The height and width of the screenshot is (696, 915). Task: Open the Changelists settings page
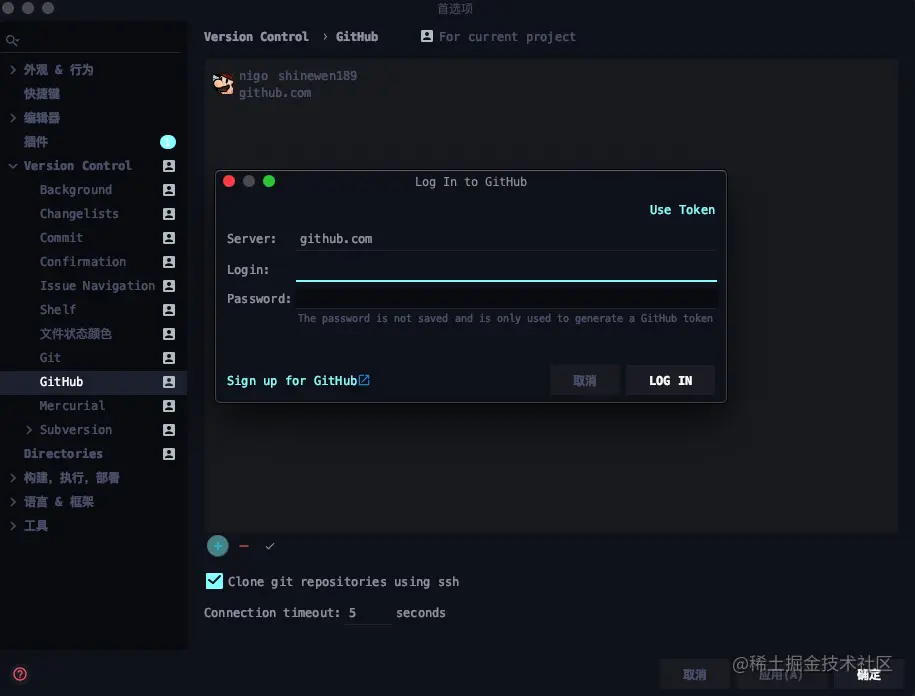point(79,214)
